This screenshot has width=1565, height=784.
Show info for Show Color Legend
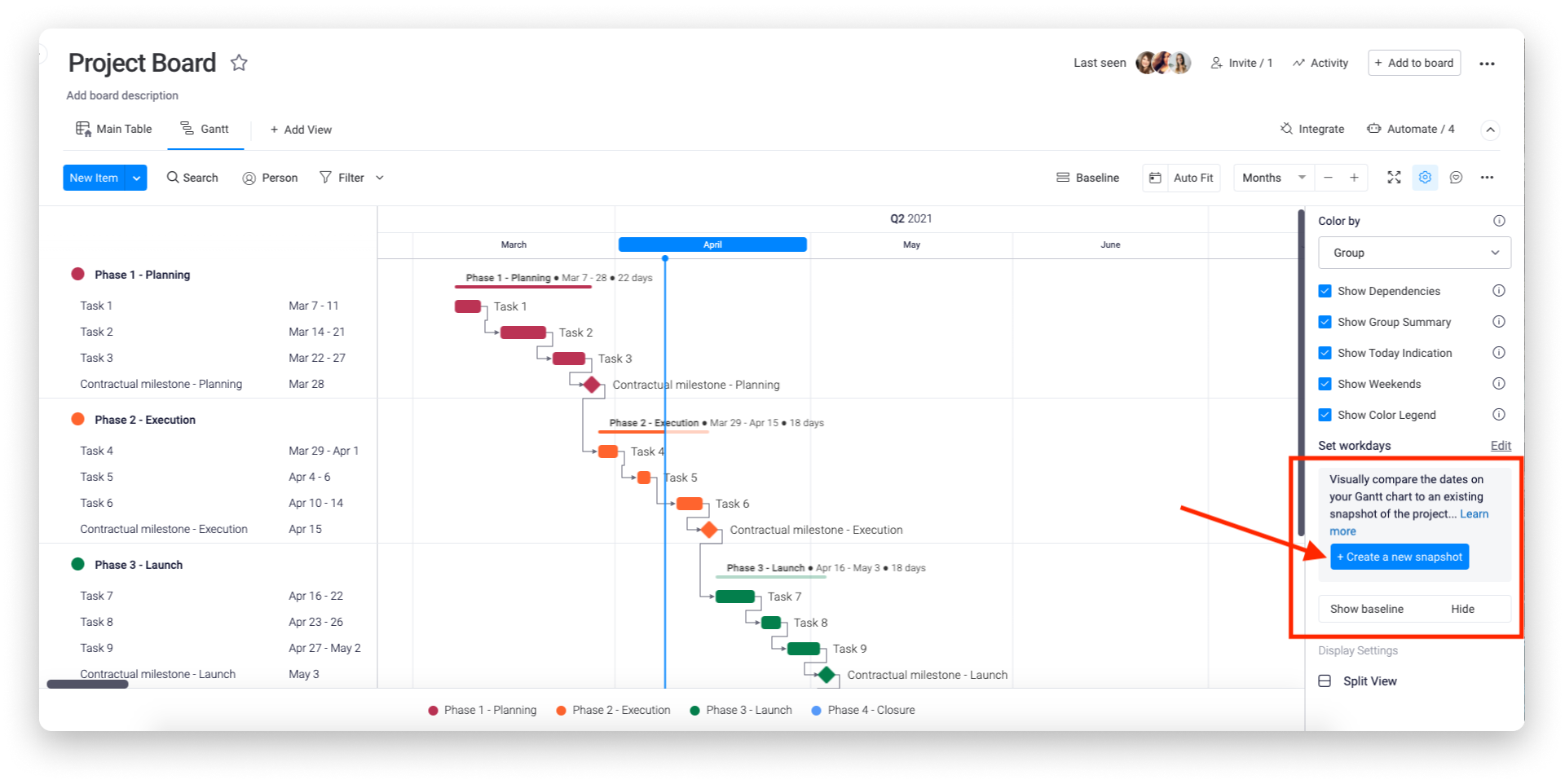pos(1498,415)
